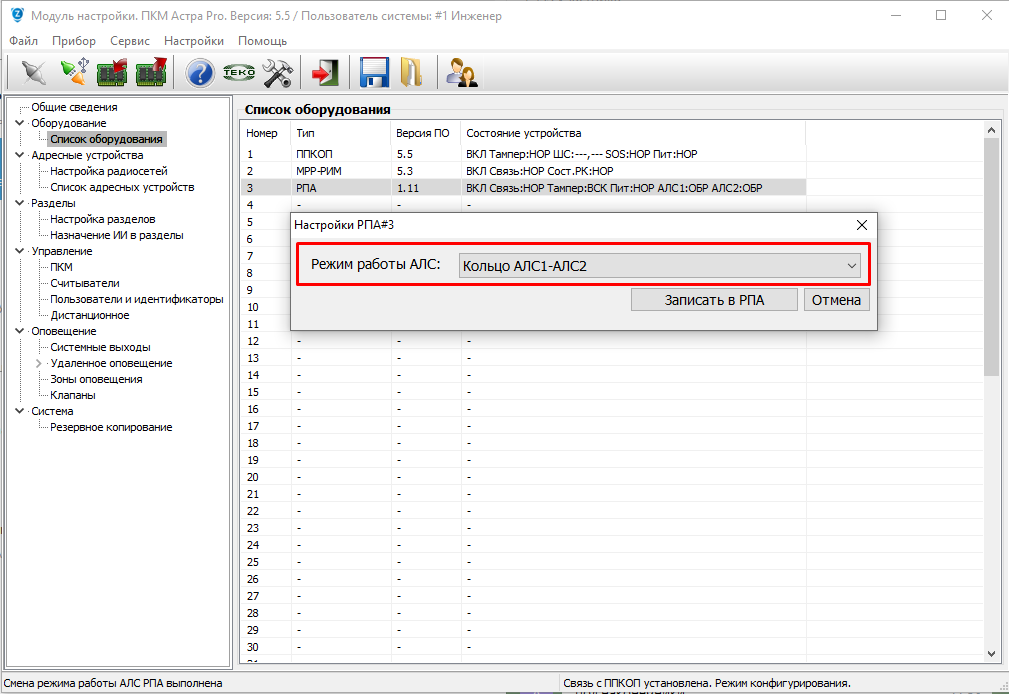Open the Сервис menu
The height and width of the screenshot is (694, 1009).
130,41
